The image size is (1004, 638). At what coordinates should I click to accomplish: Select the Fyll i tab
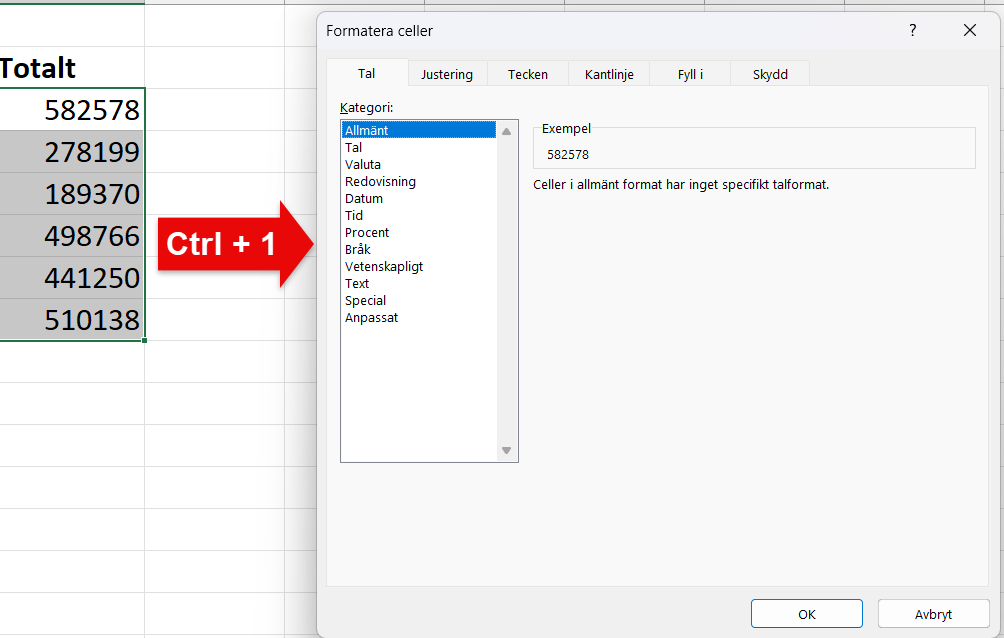click(690, 75)
